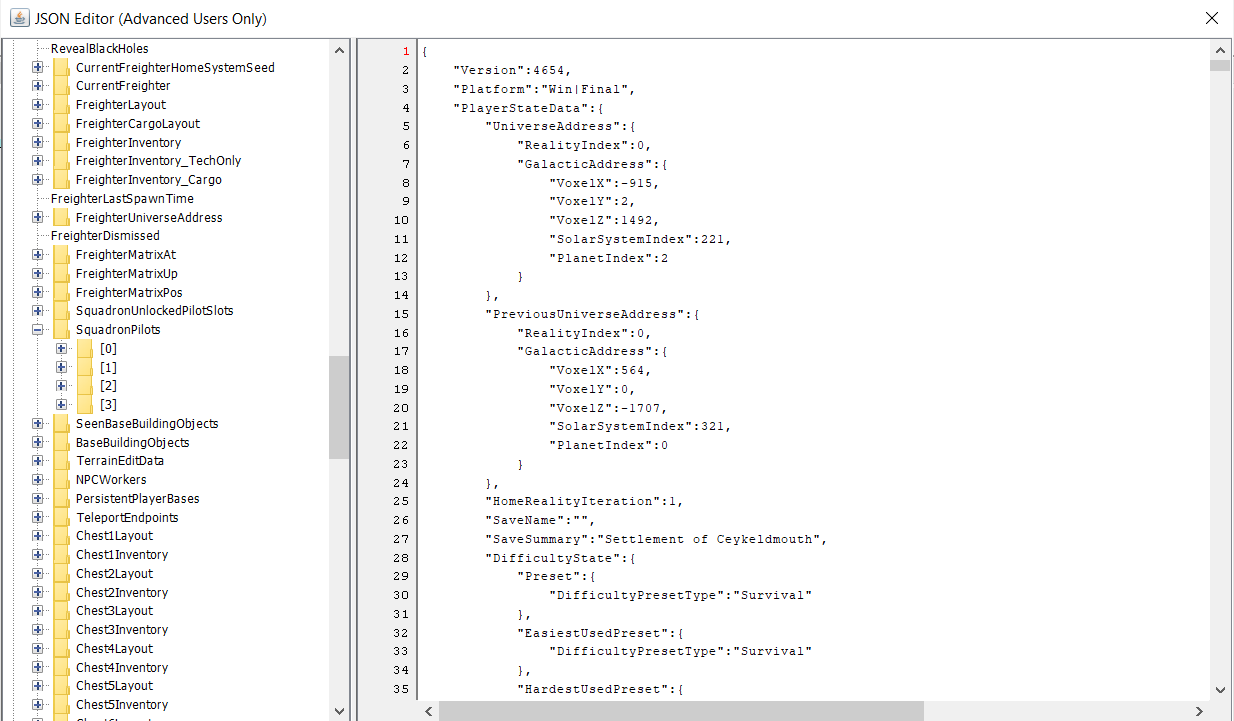The height and width of the screenshot is (721, 1234).
Task: Expand the SeenBaseBuildingObjects node
Action: (x=37, y=423)
